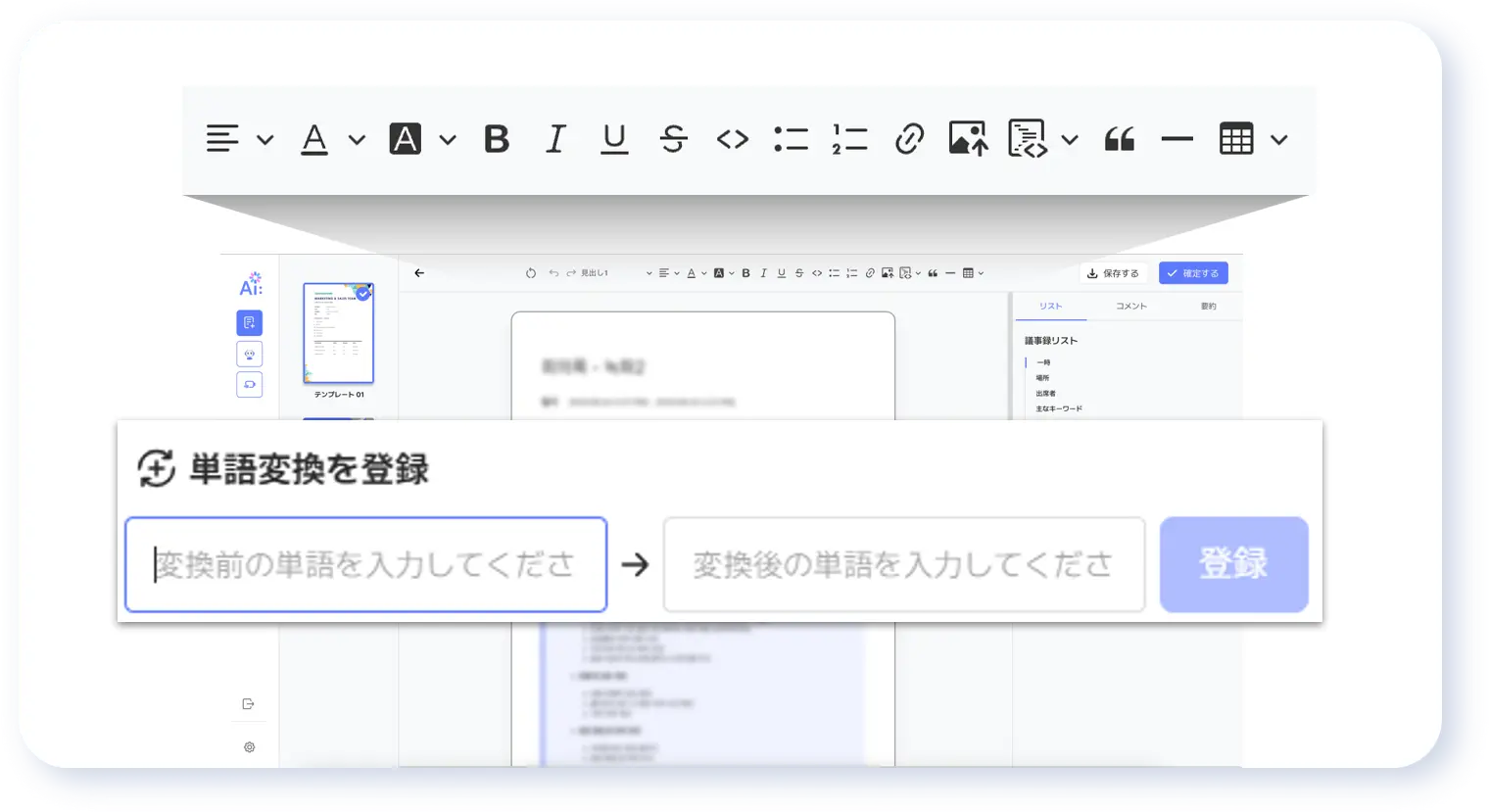Image resolution: width=1489 pixels, height=812 pixels.
Task: Expand the alignment options arrow in the enlarged toolbar
Action: (x=264, y=140)
